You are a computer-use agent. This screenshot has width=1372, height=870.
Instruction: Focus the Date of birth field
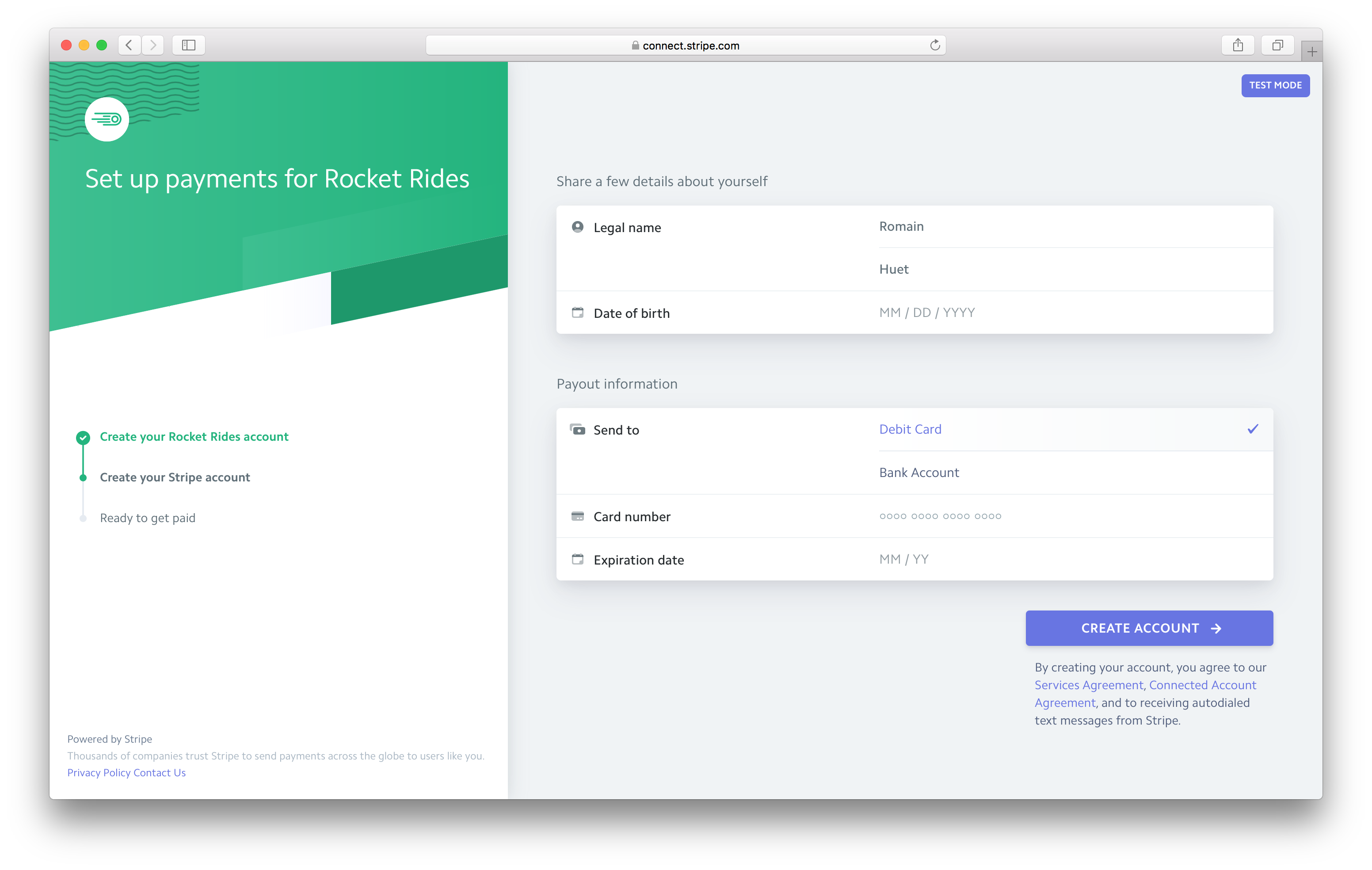[x=927, y=312]
